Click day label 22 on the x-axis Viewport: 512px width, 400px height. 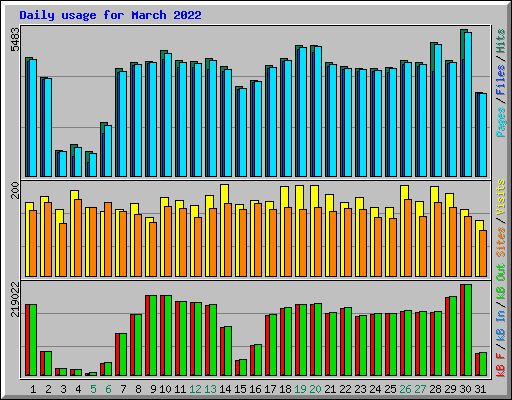[345, 389]
